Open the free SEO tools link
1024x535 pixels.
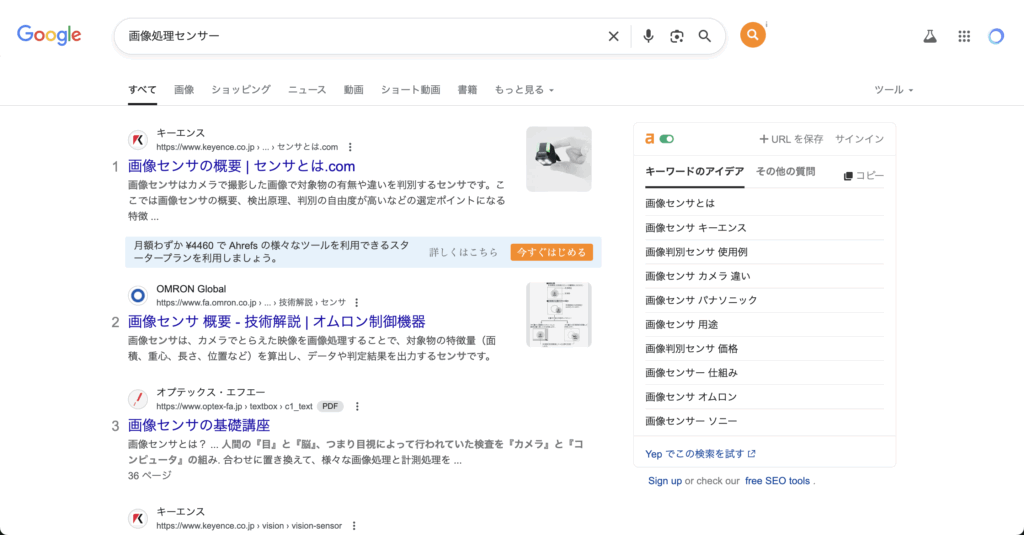click(777, 481)
